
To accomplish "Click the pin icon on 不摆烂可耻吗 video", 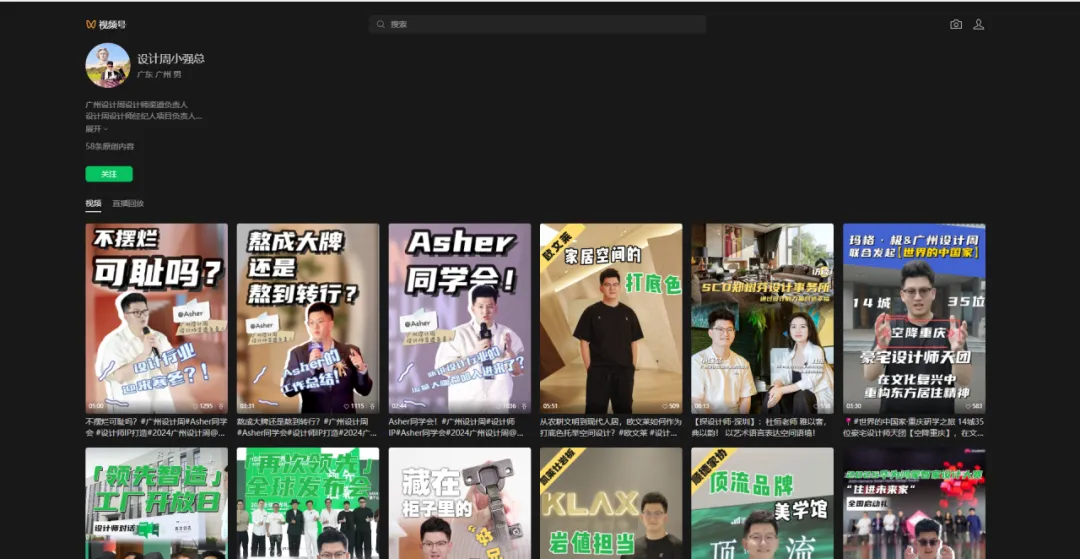I will [221, 406].
